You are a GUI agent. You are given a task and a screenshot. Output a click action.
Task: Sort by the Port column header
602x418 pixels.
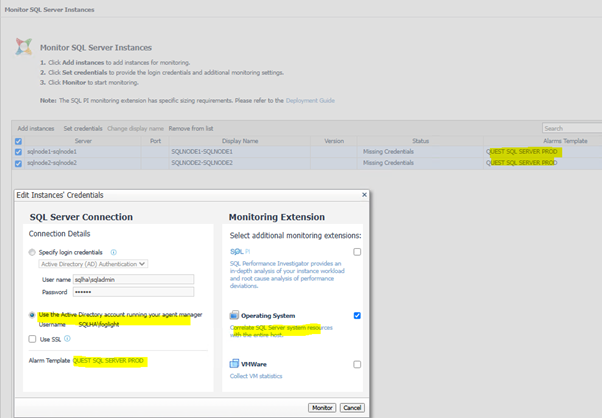coord(155,141)
